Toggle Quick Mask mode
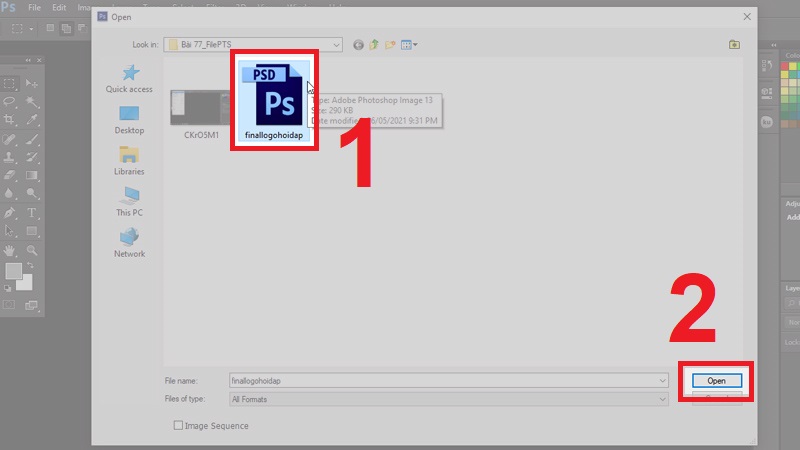 coord(9,305)
